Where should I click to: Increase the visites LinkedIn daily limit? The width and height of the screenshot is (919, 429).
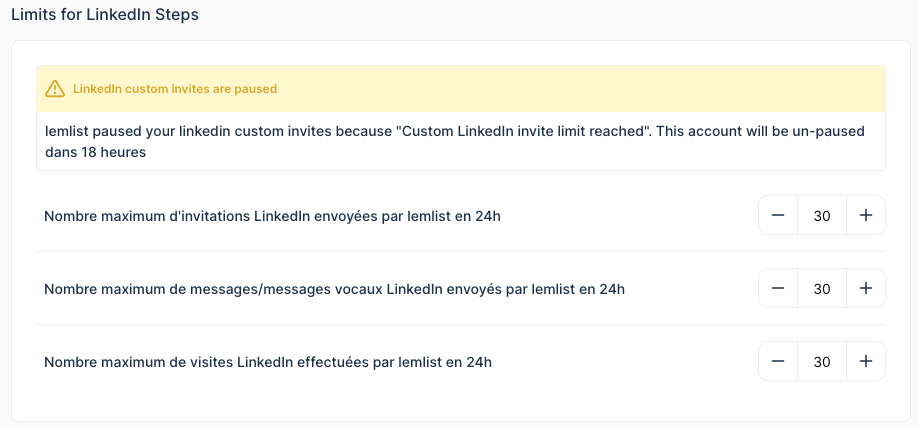pyautogui.click(x=866, y=362)
